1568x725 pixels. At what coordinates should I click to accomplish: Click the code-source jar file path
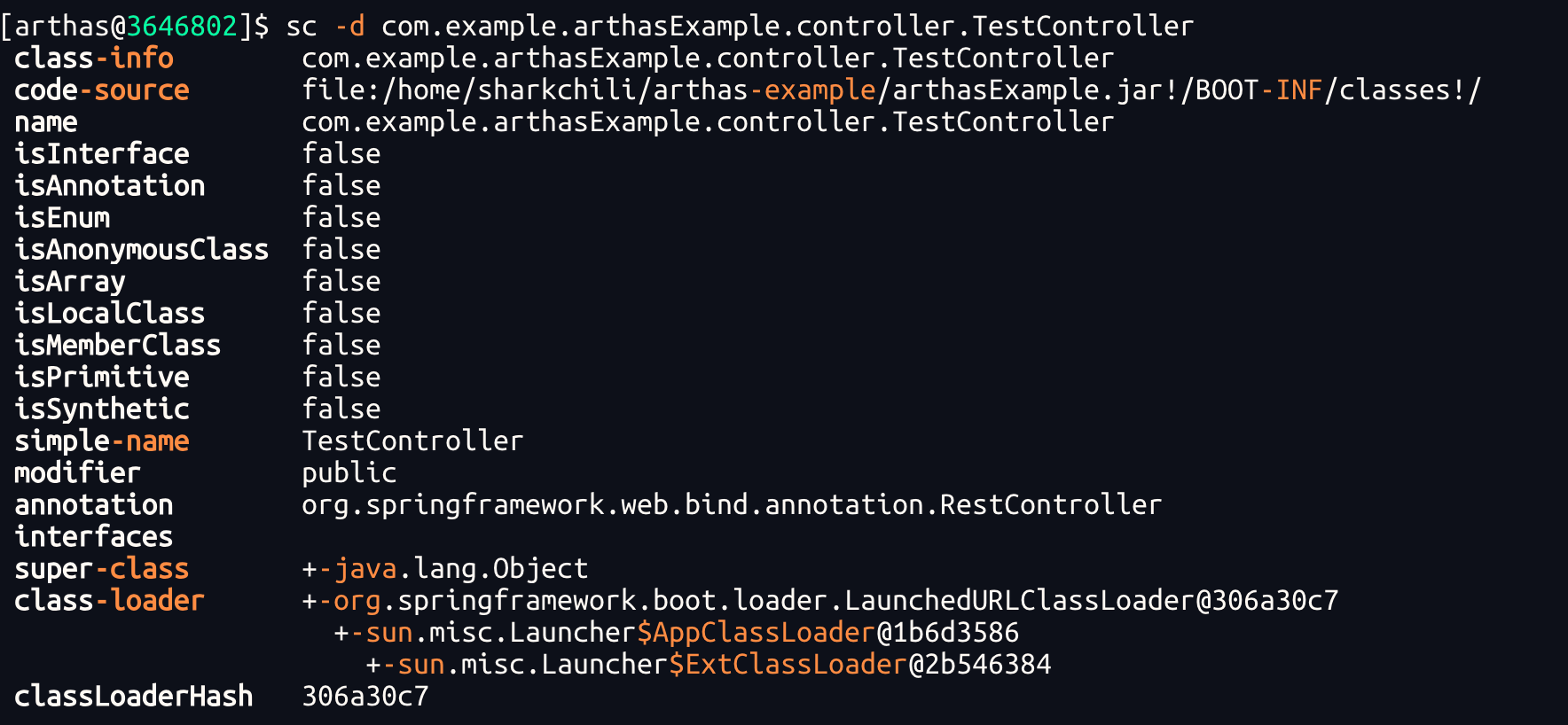tap(890, 90)
